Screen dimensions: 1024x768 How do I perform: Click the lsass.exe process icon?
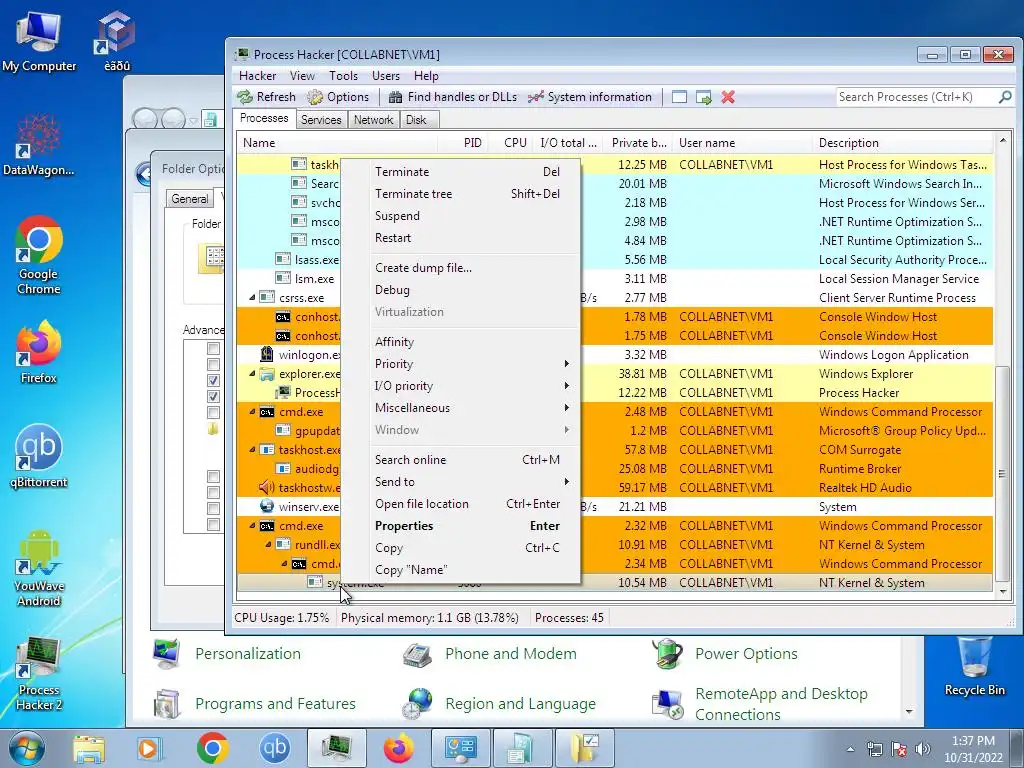pyautogui.click(x=283, y=260)
